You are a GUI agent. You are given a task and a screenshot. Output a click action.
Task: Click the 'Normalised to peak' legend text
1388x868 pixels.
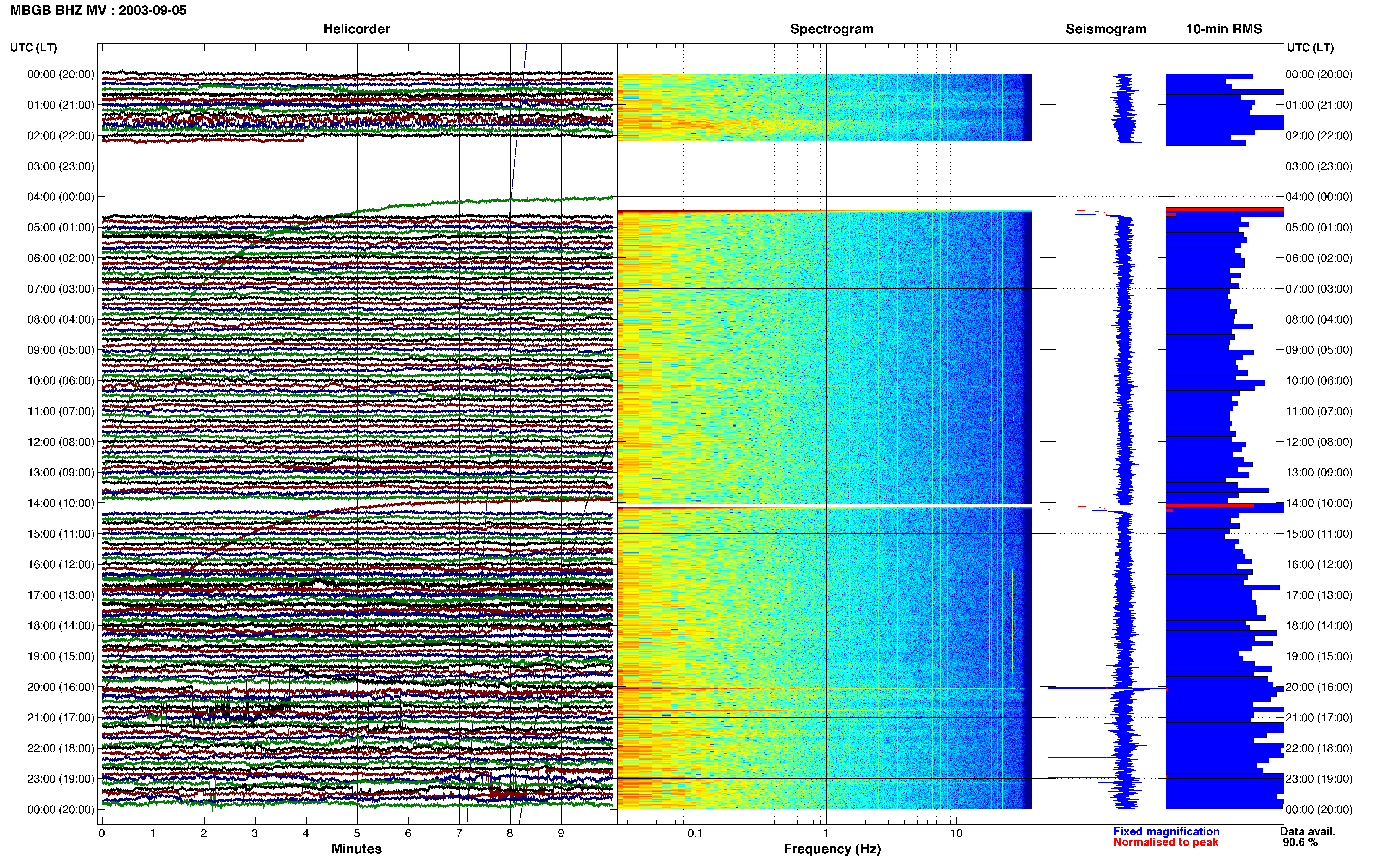pyautogui.click(x=1166, y=843)
